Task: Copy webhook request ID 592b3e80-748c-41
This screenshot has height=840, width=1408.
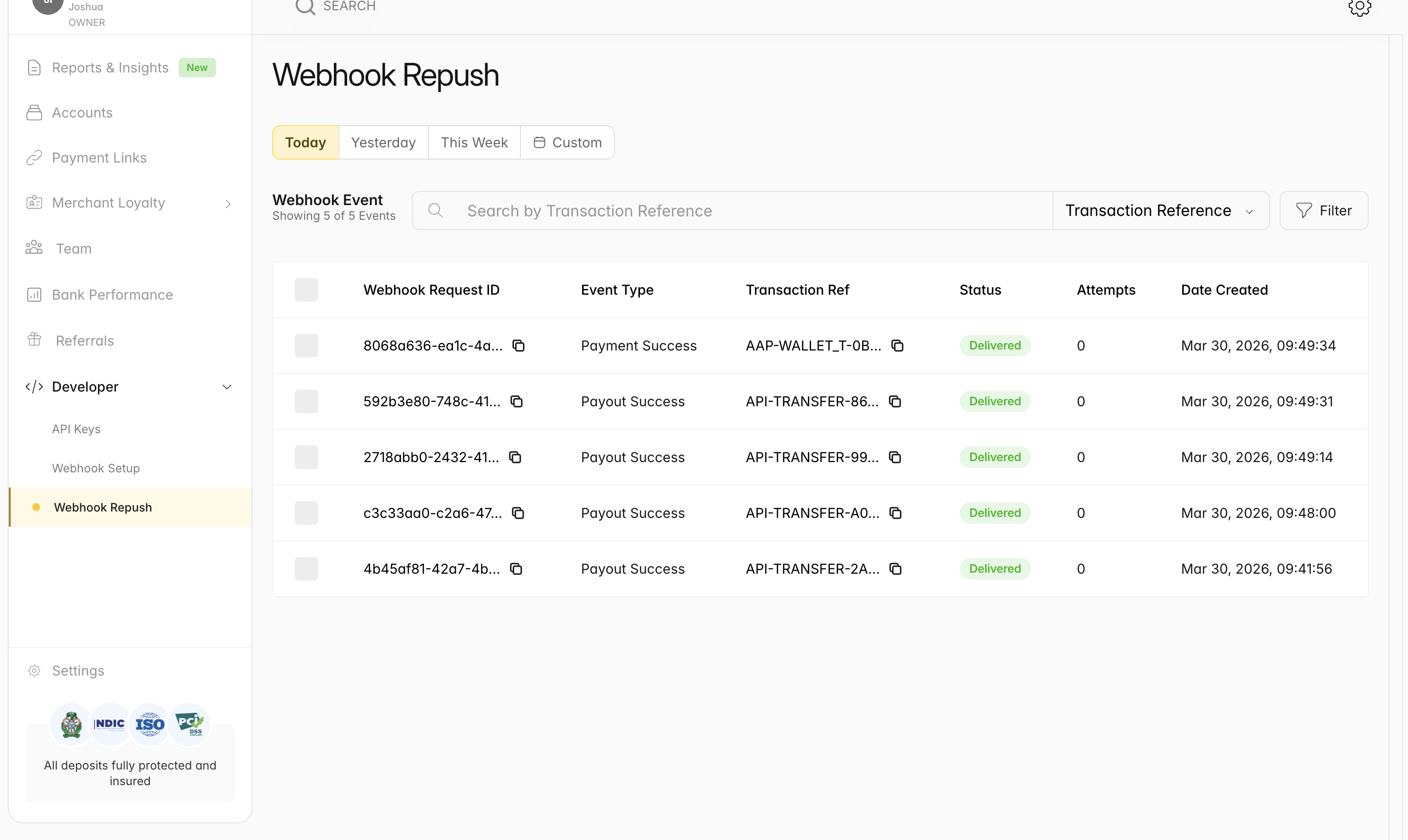Action: pos(516,401)
